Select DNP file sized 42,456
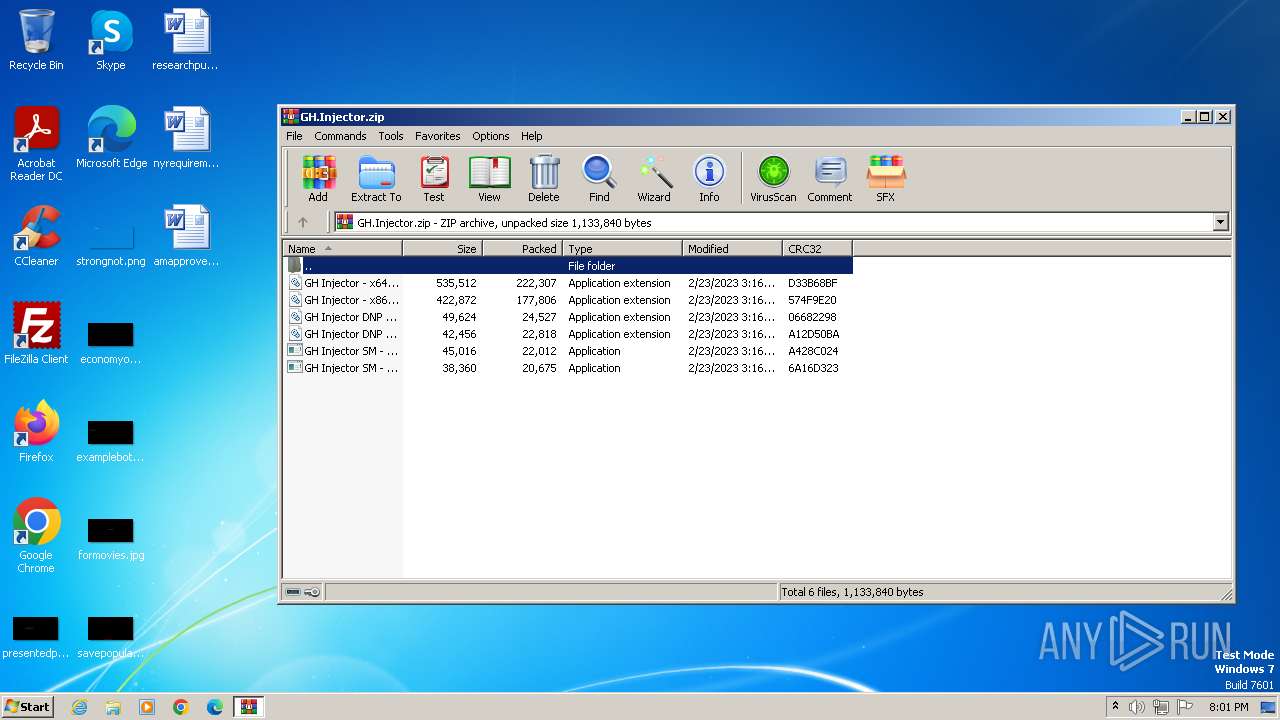Screen dimensions: 1280x720 tap(568, 334)
